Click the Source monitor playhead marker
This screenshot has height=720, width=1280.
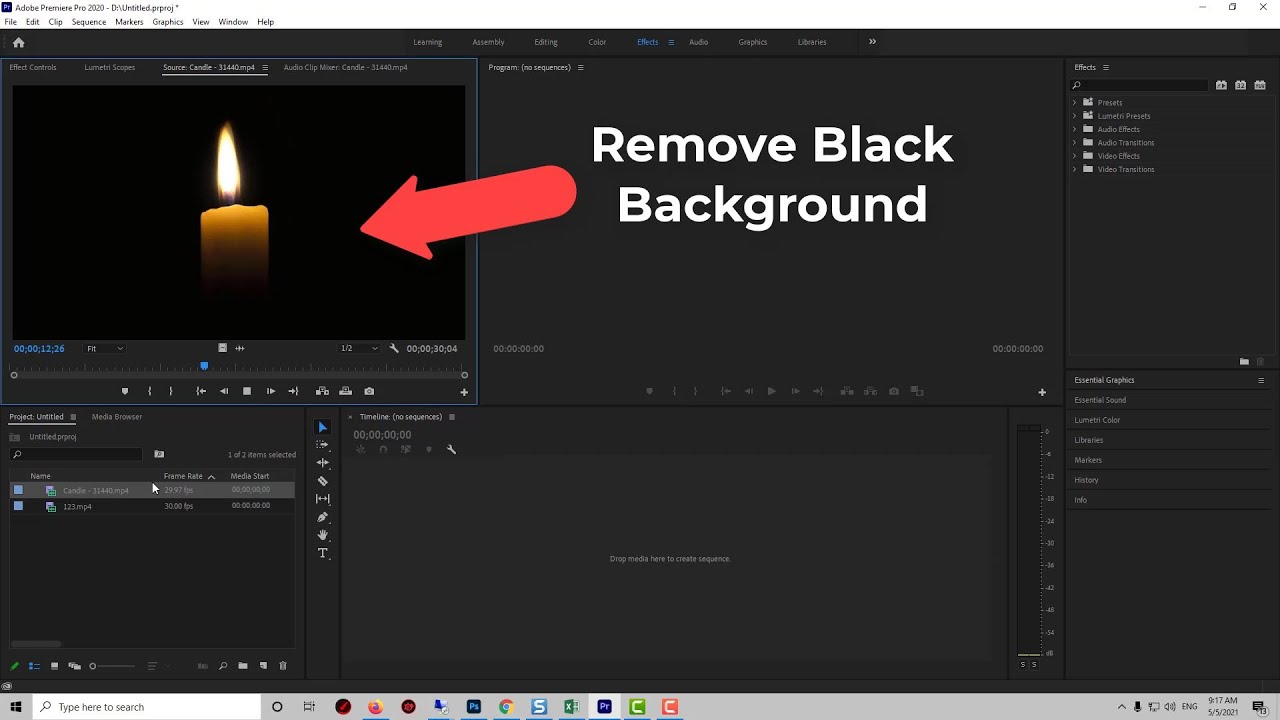[x=204, y=367]
